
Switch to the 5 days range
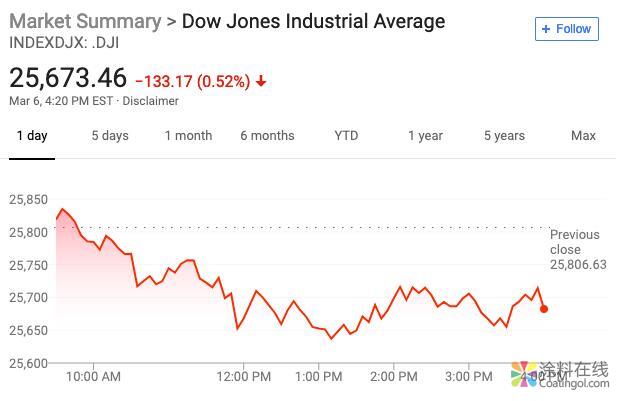pos(110,136)
